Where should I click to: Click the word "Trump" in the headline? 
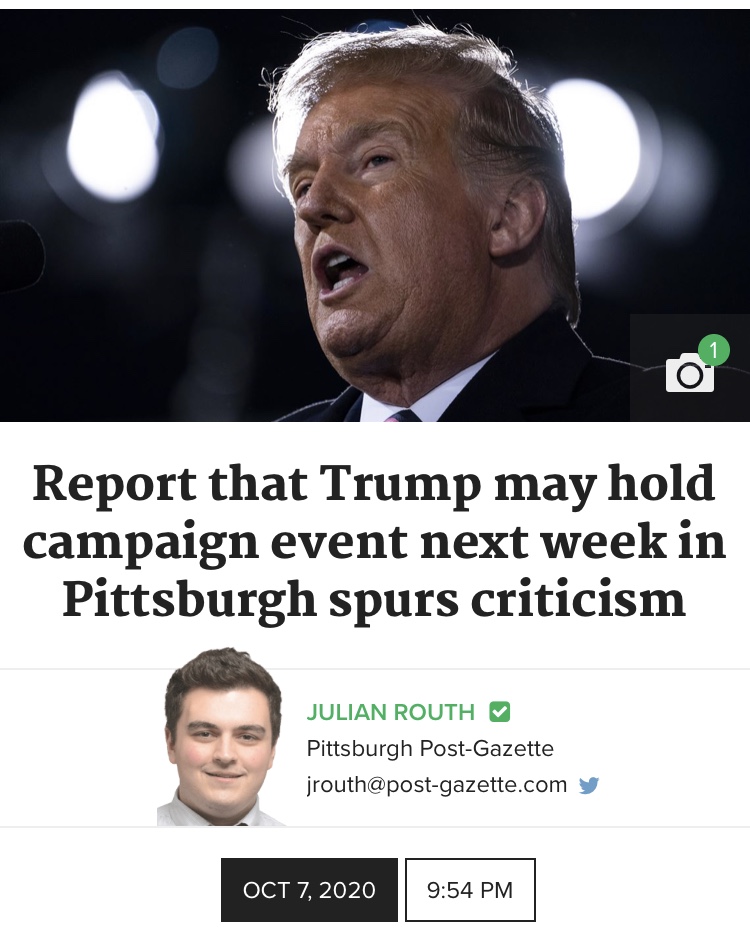point(403,485)
